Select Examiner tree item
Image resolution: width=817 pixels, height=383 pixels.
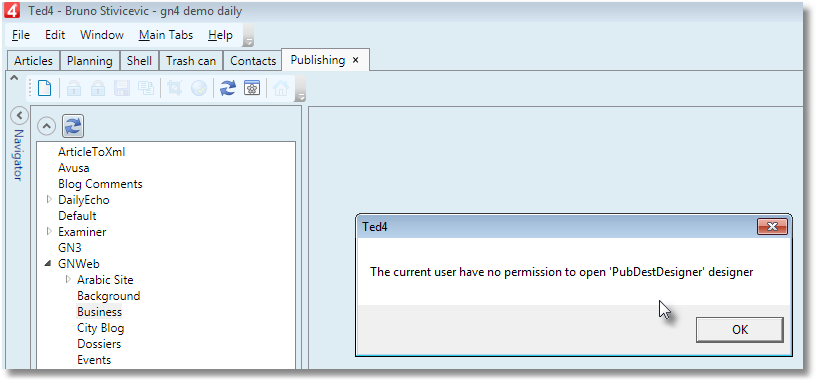coord(82,231)
